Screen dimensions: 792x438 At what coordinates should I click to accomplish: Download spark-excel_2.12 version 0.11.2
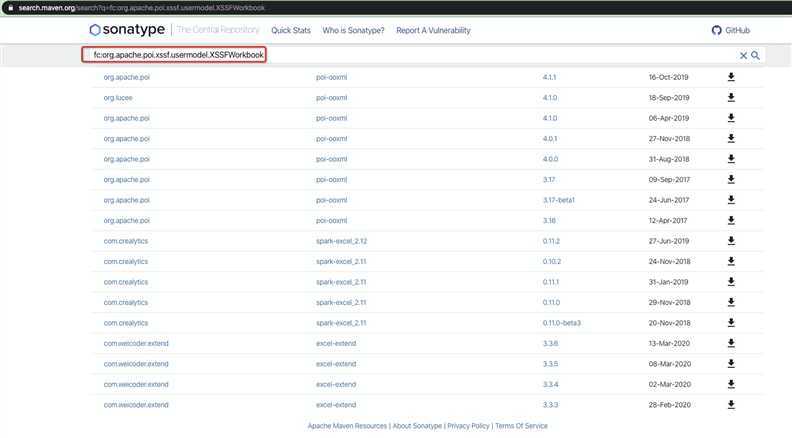(731, 241)
